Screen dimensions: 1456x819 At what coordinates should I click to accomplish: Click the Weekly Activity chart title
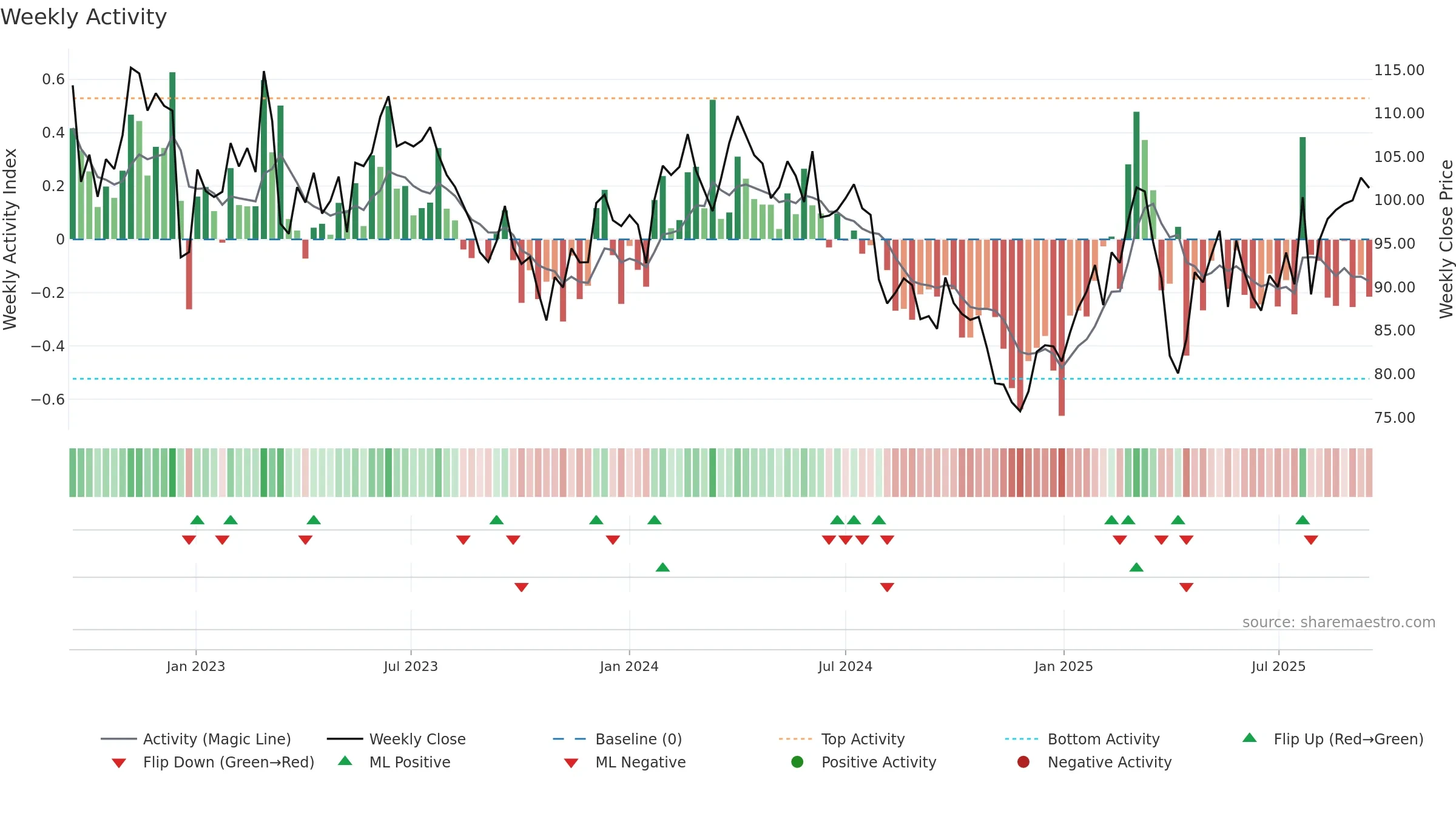coord(84,17)
